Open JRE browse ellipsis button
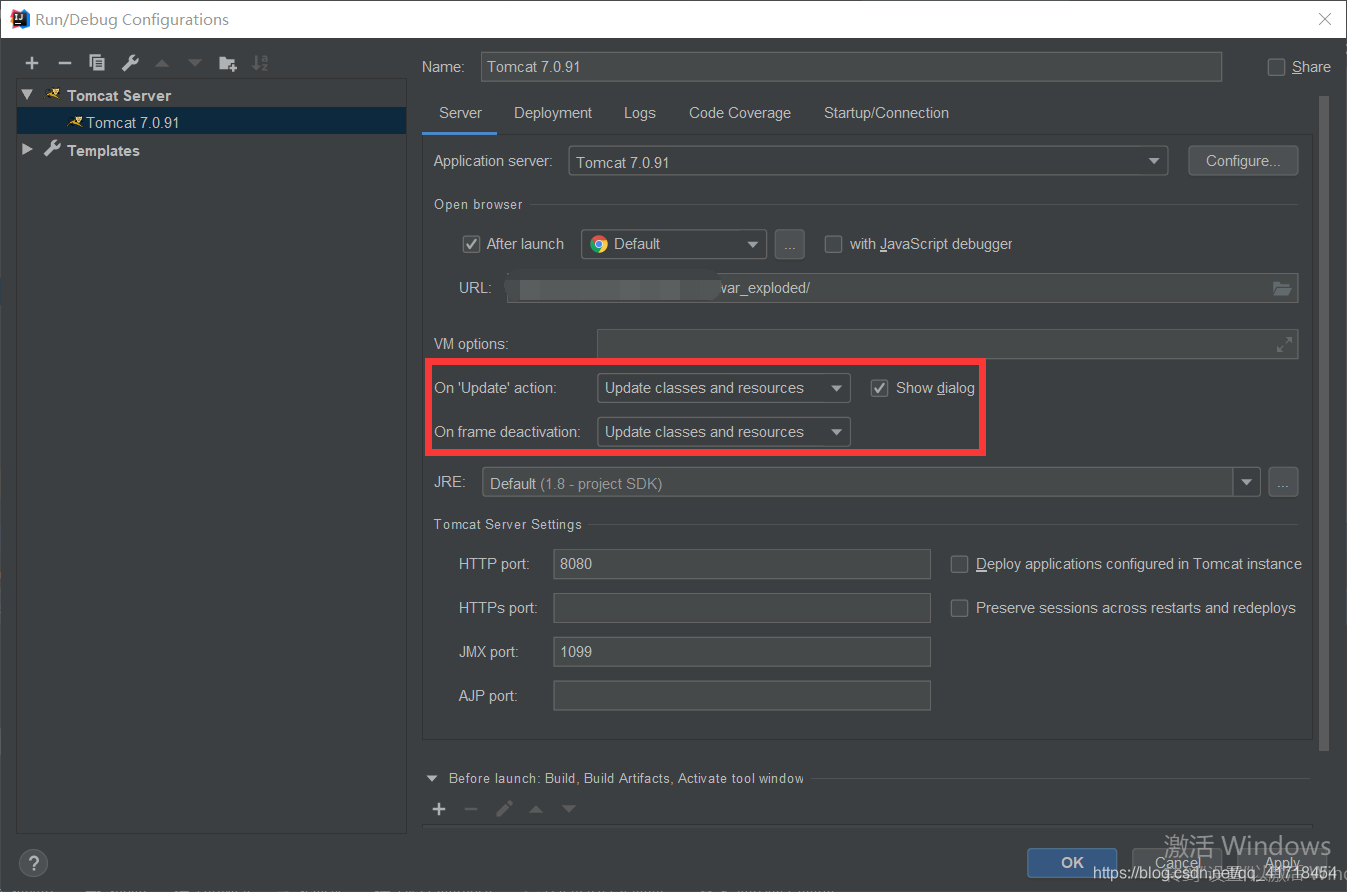The width and height of the screenshot is (1347, 892). tap(1283, 483)
